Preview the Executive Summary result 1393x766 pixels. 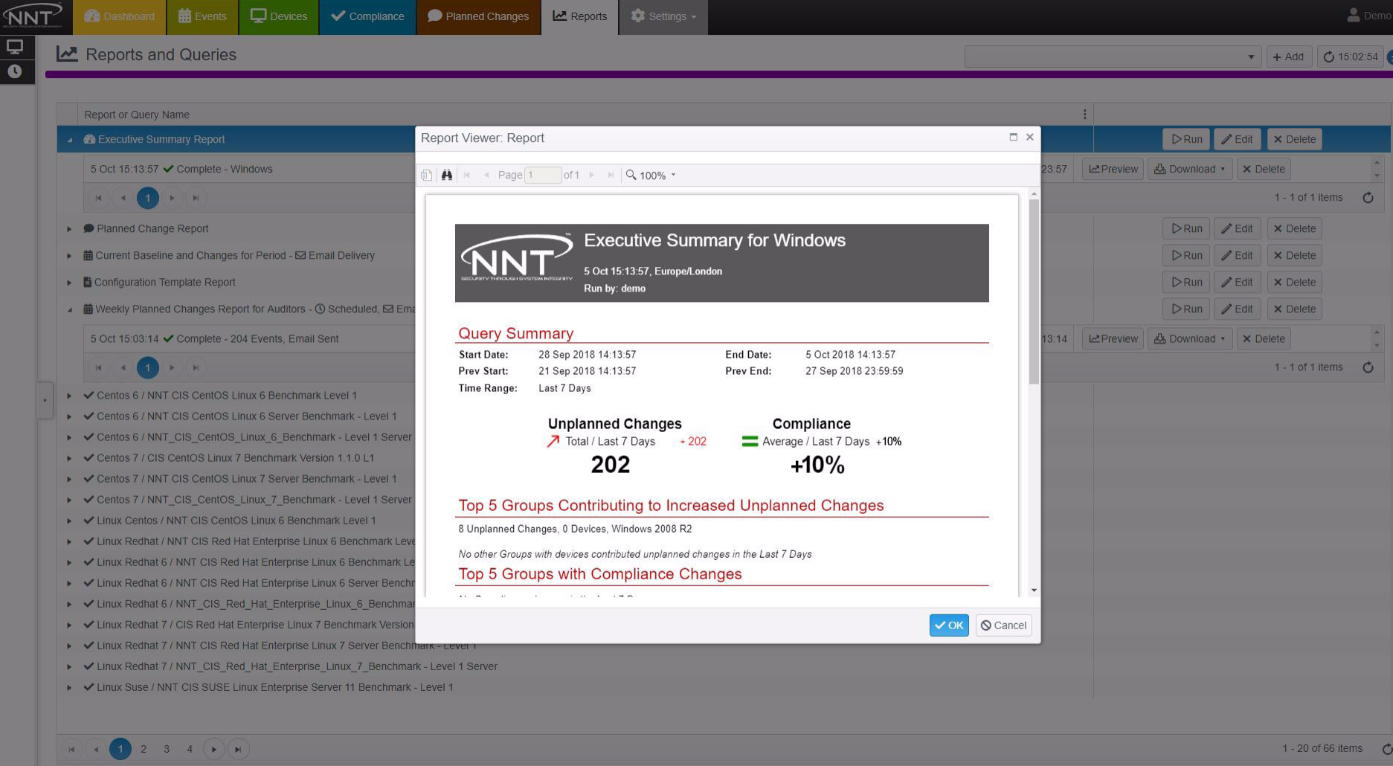pyautogui.click(x=1113, y=169)
